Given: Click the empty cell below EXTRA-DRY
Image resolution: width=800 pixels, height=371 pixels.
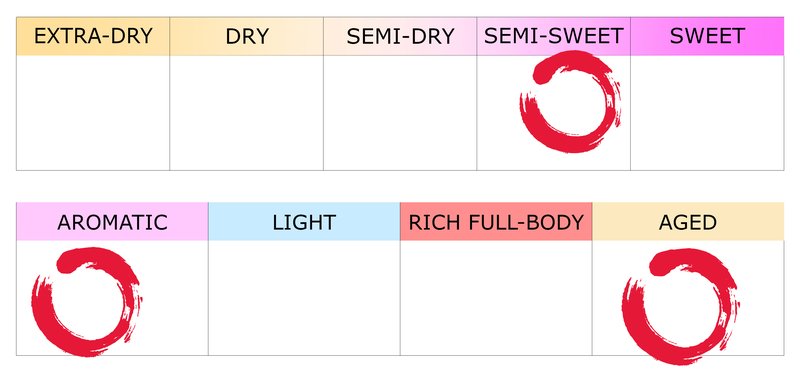Looking at the screenshot, I should click(93, 113).
